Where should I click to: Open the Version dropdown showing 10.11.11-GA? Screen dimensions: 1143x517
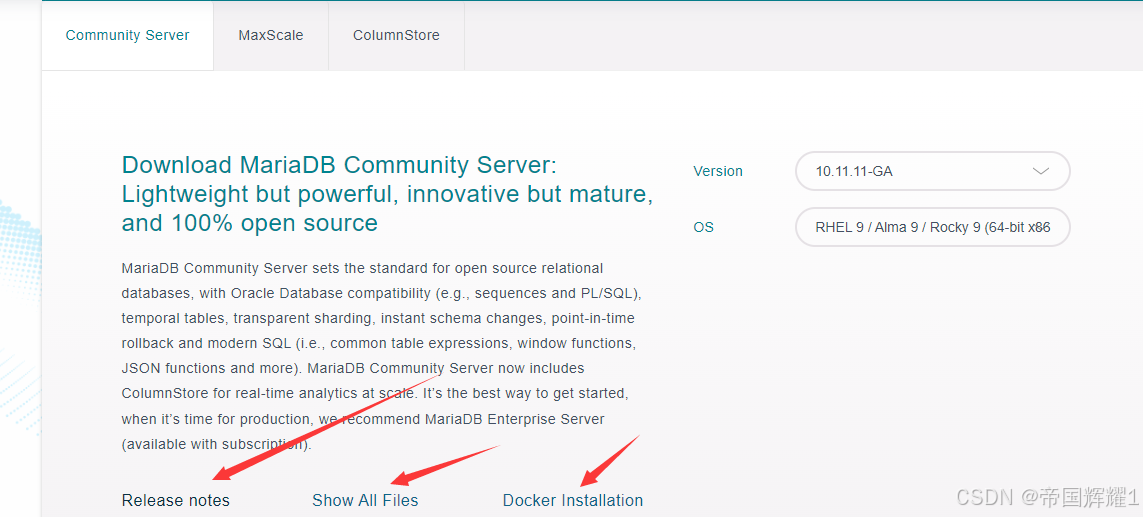pyautogui.click(x=932, y=171)
